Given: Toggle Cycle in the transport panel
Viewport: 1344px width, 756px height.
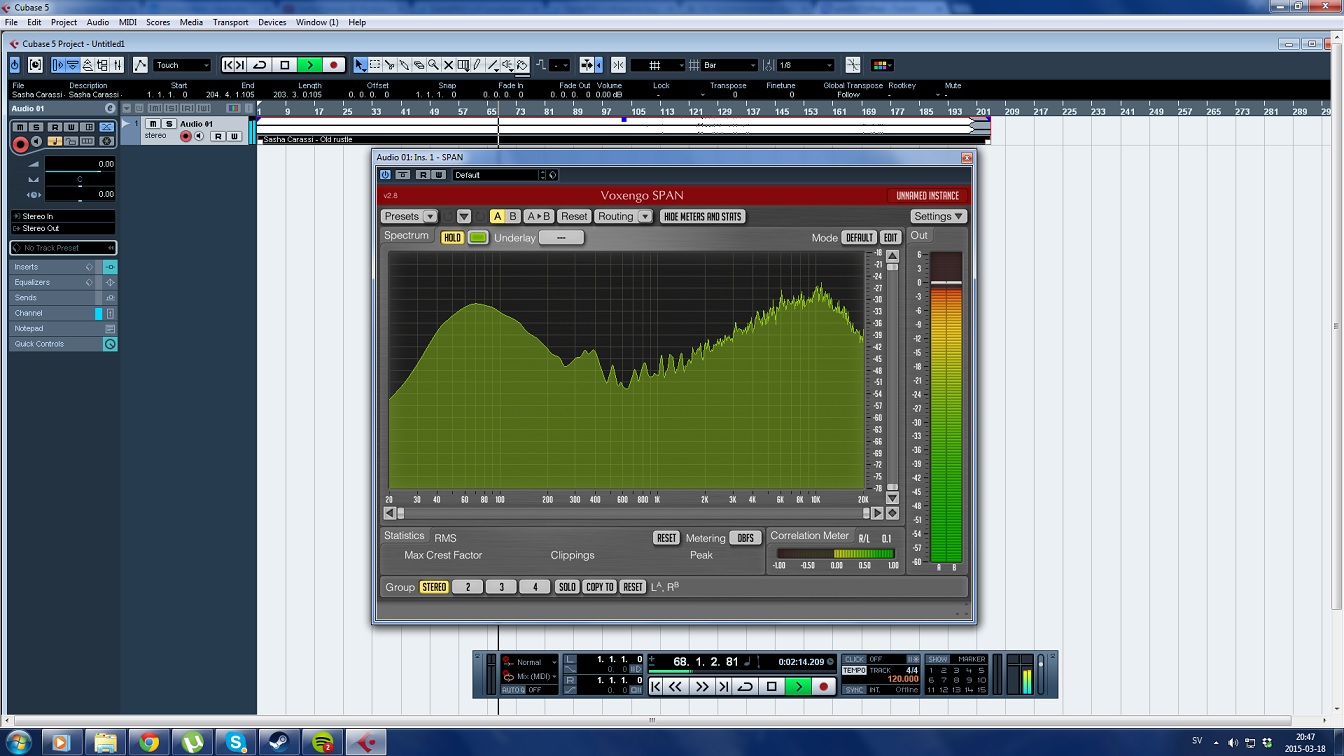Looking at the screenshot, I should point(746,687).
